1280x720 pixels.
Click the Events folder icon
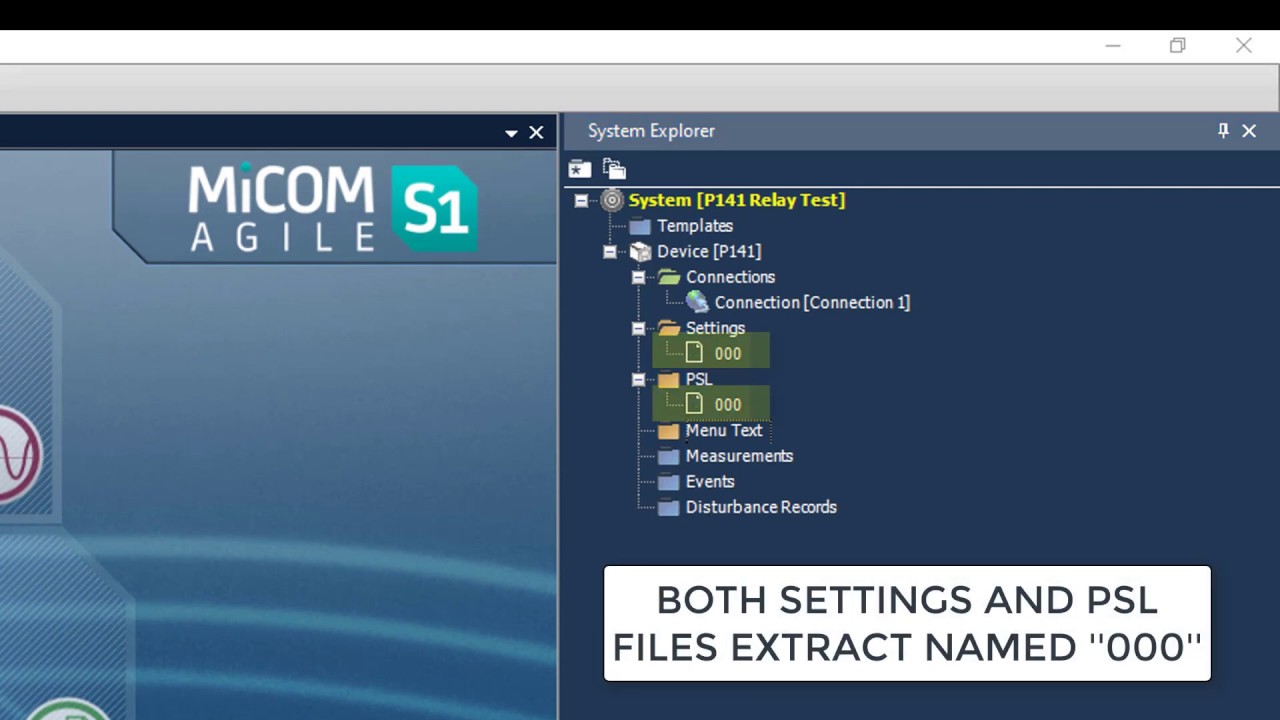coord(669,482)
